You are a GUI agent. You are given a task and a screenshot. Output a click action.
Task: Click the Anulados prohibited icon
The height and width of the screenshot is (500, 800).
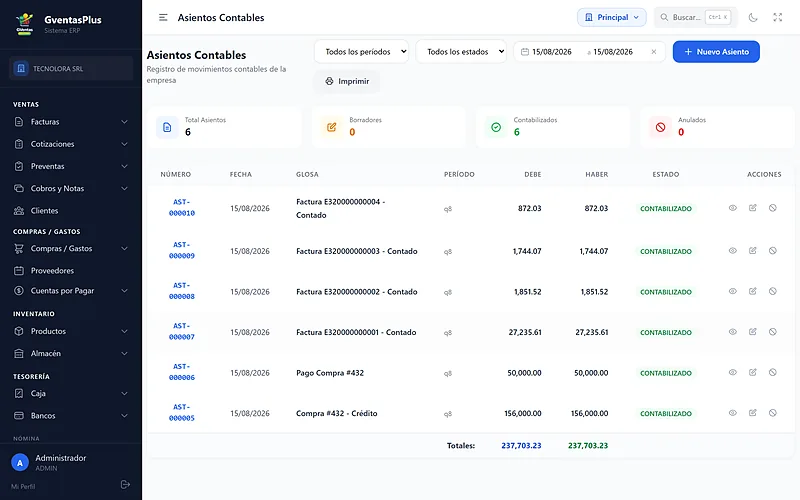tap(660, 127)
